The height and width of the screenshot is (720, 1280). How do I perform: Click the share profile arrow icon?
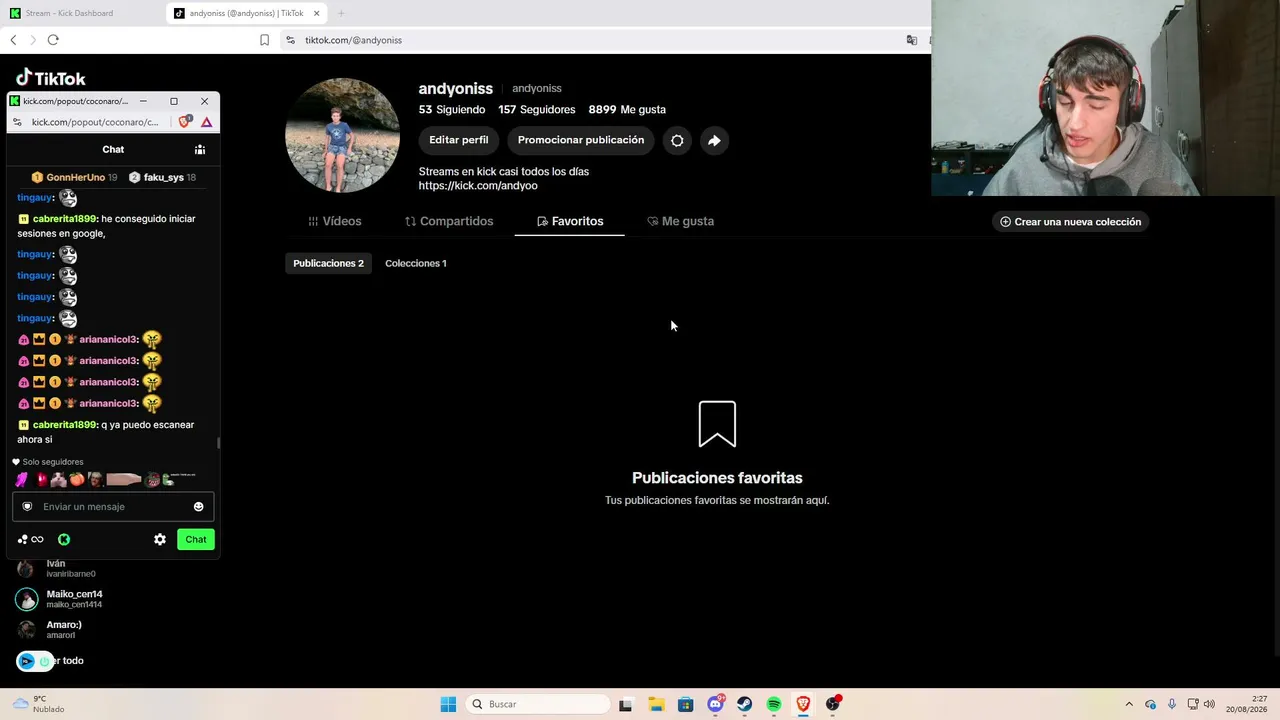[714, 141]
